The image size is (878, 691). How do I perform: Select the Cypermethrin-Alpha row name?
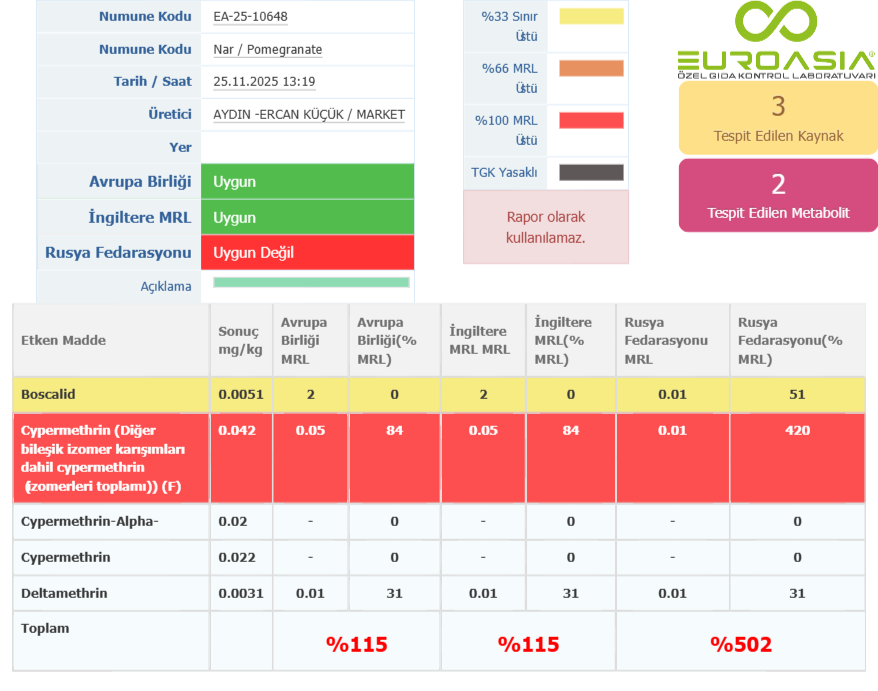(90, 521)
